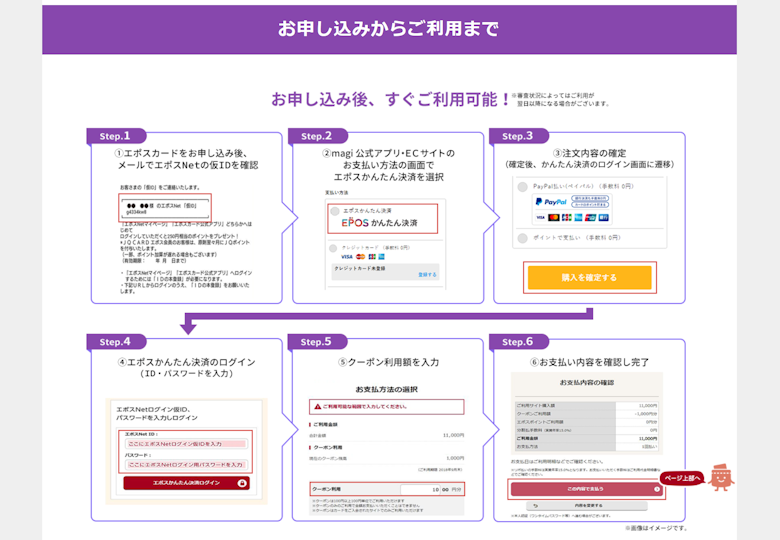Select the クレジットカード radio option
The image size is (780, 540).
334,247
